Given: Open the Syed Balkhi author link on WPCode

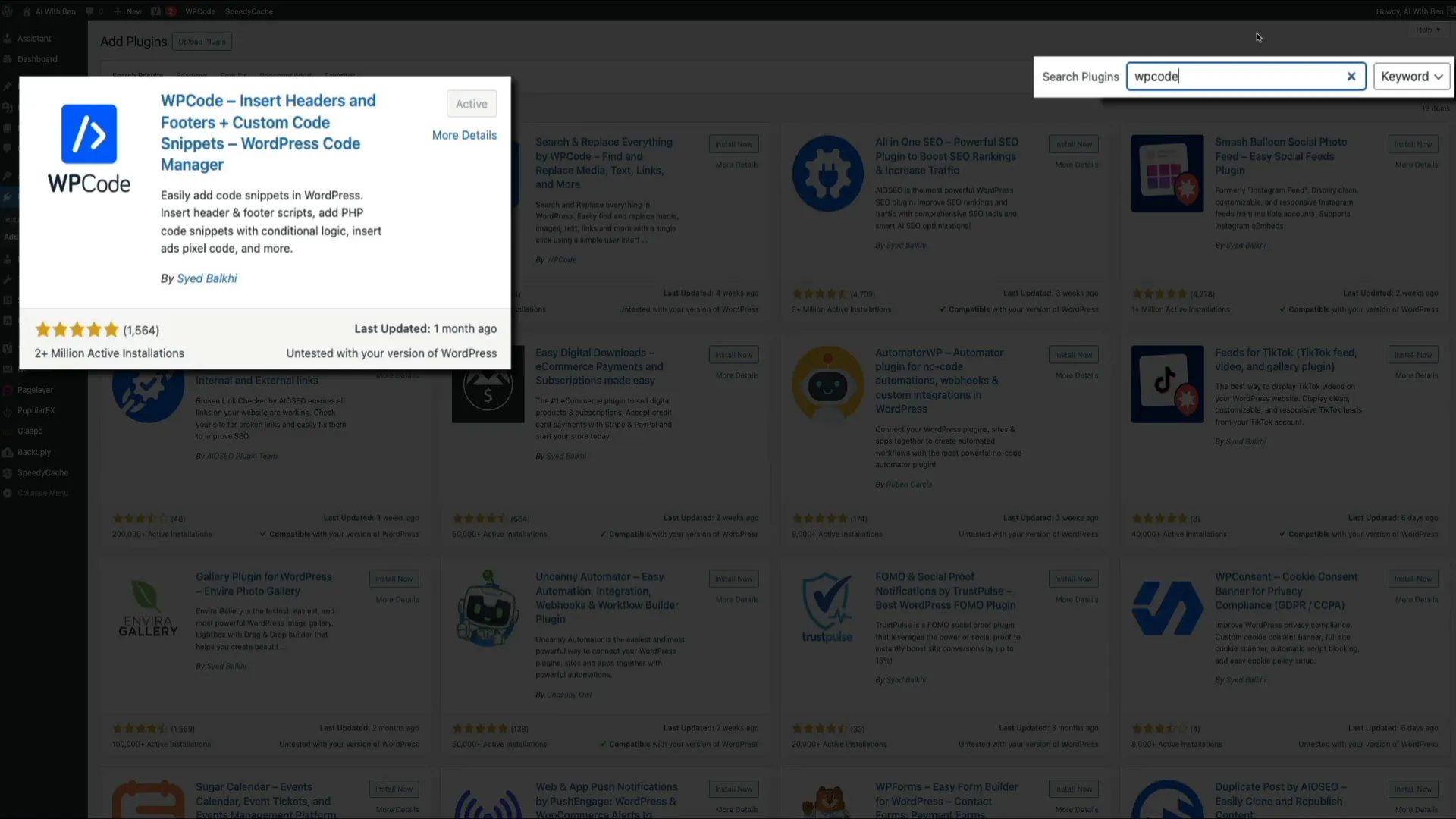Looking at the screenshot, I should pos(206,278).
